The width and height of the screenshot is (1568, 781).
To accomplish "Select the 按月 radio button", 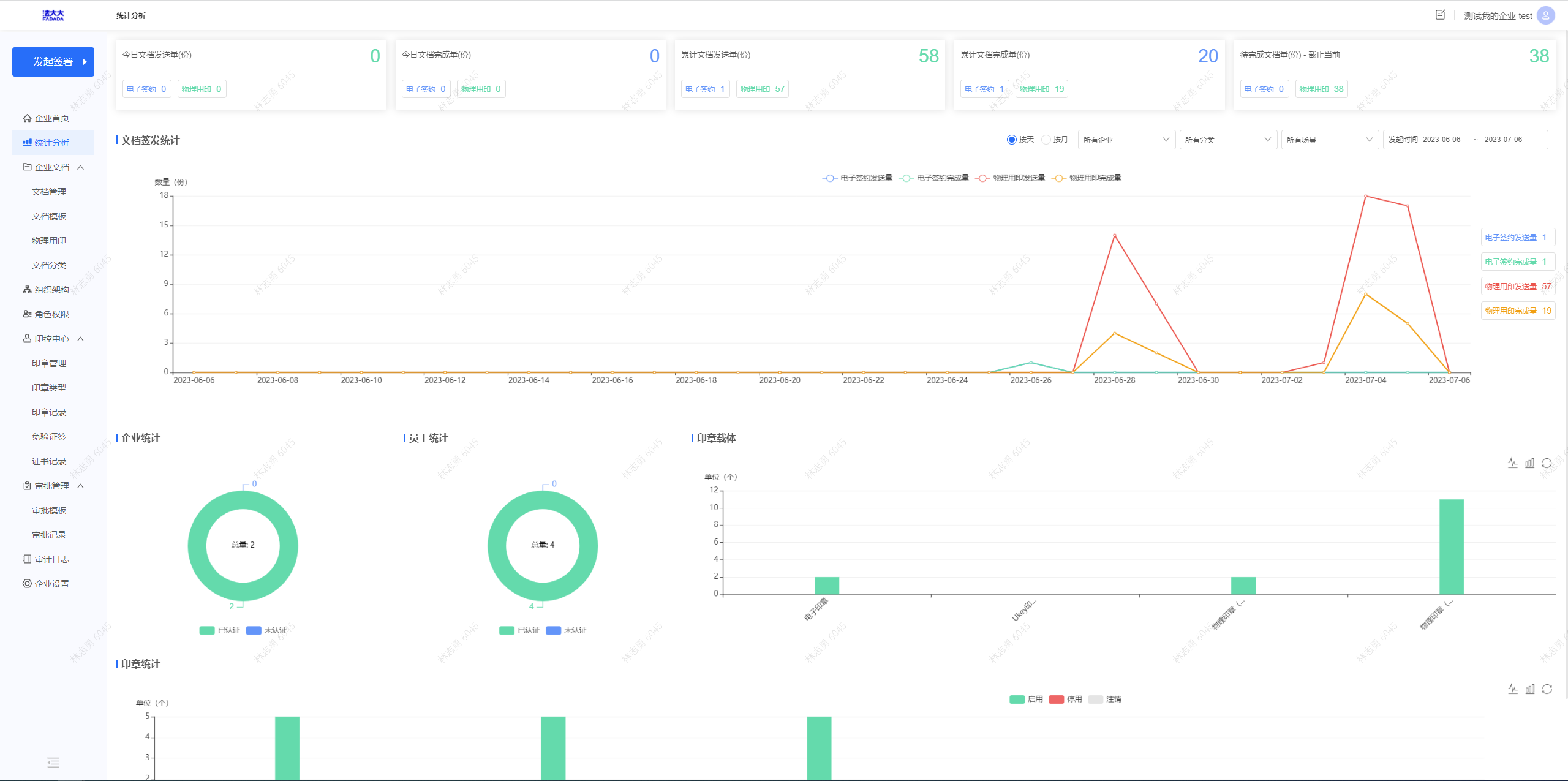I will pos(1046,140).
